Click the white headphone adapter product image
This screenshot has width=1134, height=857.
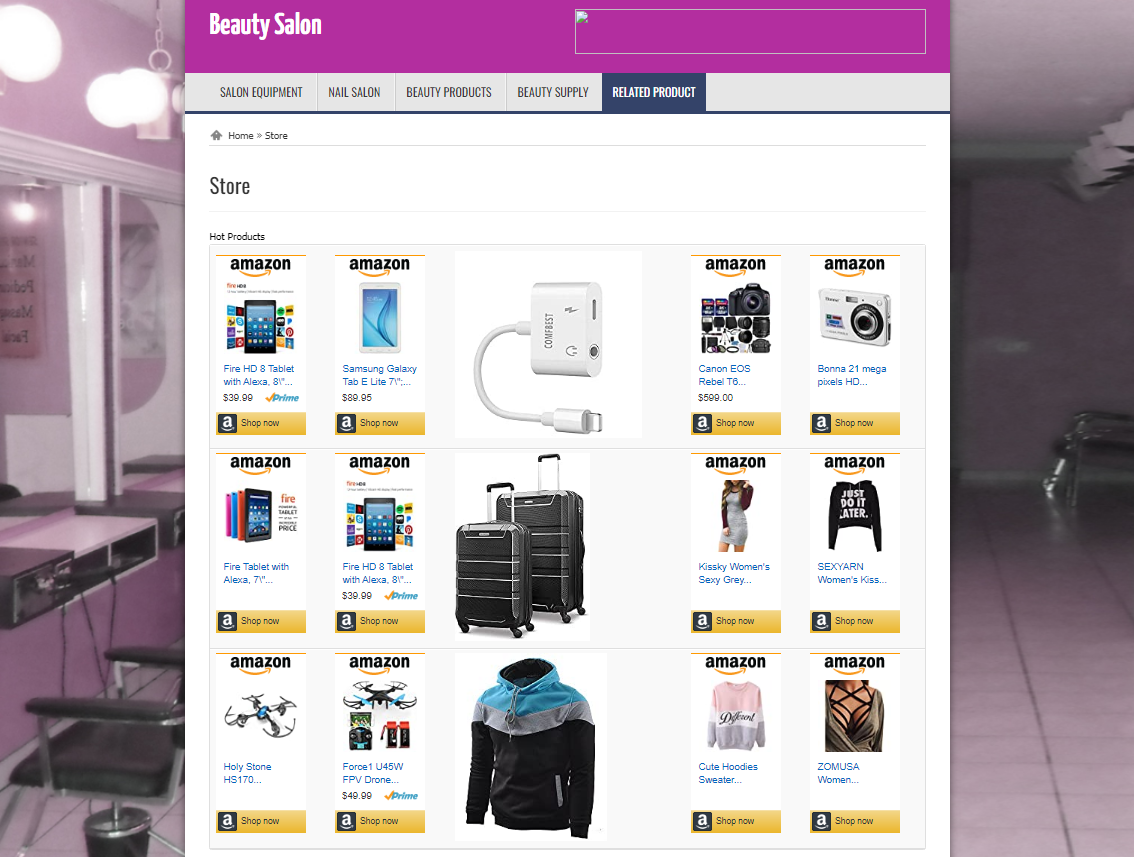[x=548, y=344]
